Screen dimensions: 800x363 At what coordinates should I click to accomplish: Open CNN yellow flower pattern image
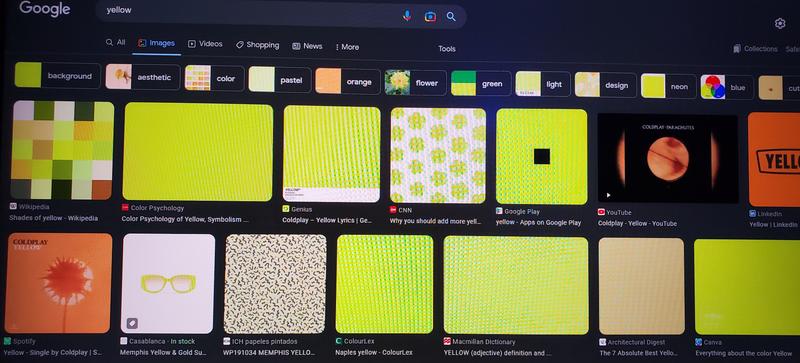point(438,156)
